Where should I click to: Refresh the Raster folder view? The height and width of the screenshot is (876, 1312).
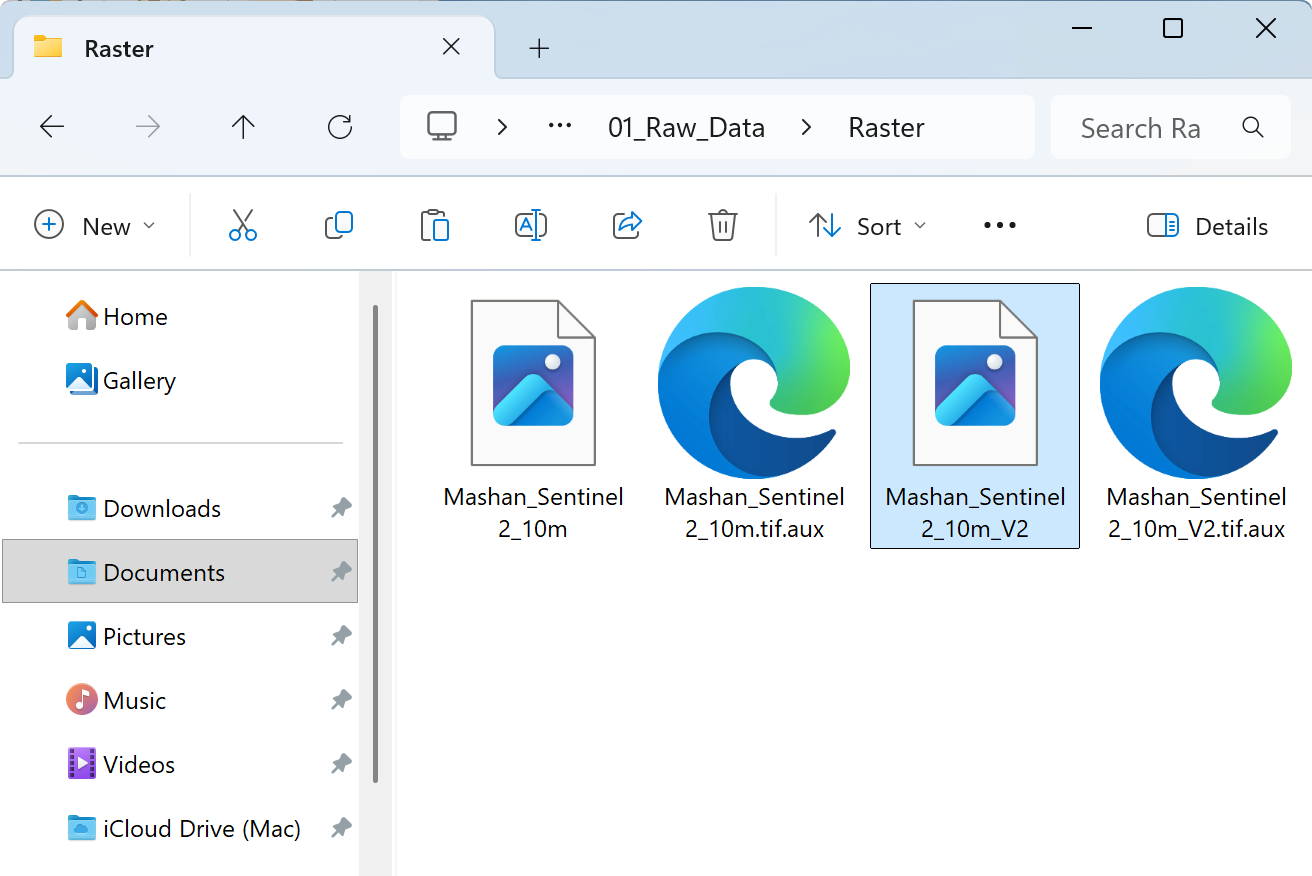(x=340, y=127)
